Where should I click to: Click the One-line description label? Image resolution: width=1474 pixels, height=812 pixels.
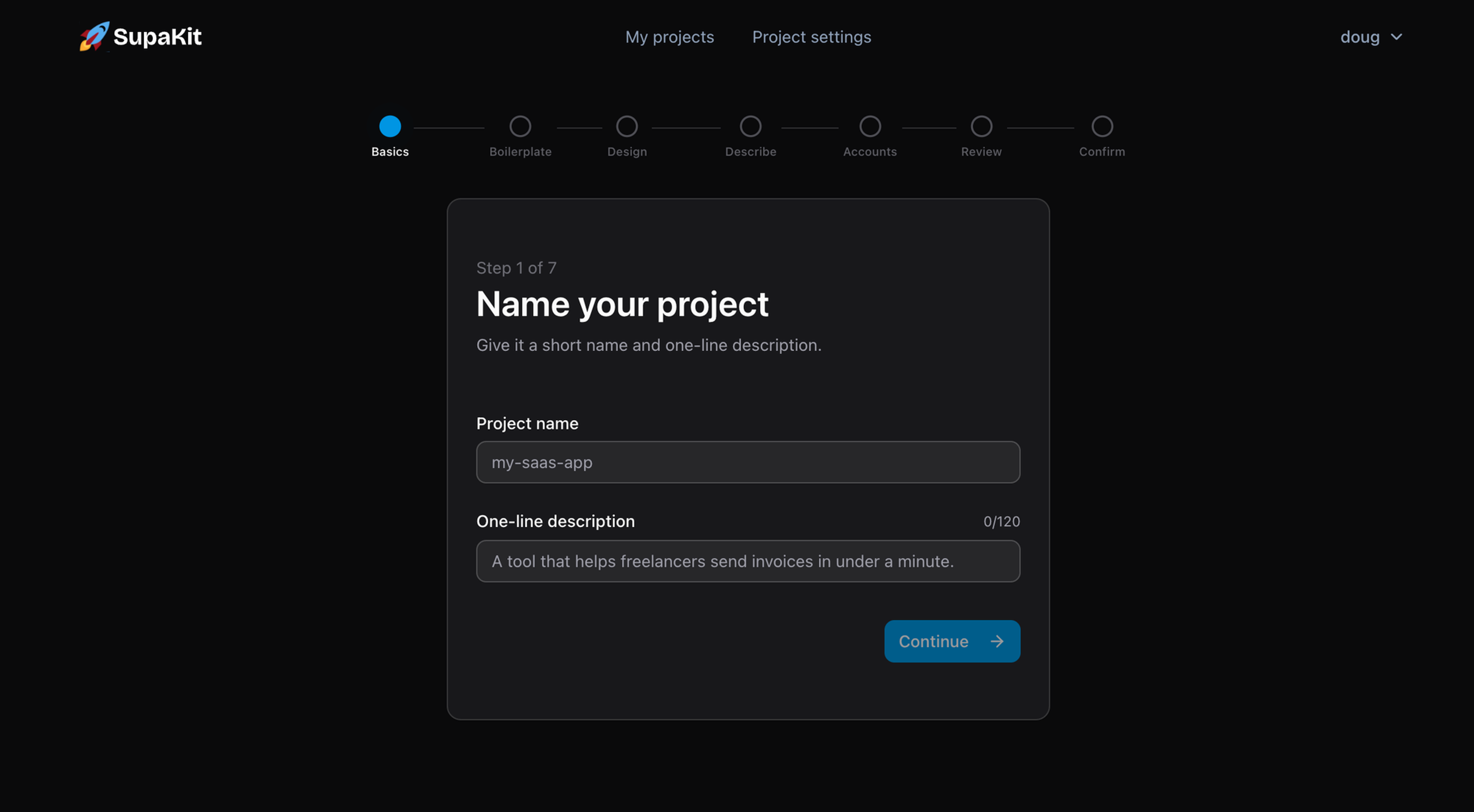[555, 521]
